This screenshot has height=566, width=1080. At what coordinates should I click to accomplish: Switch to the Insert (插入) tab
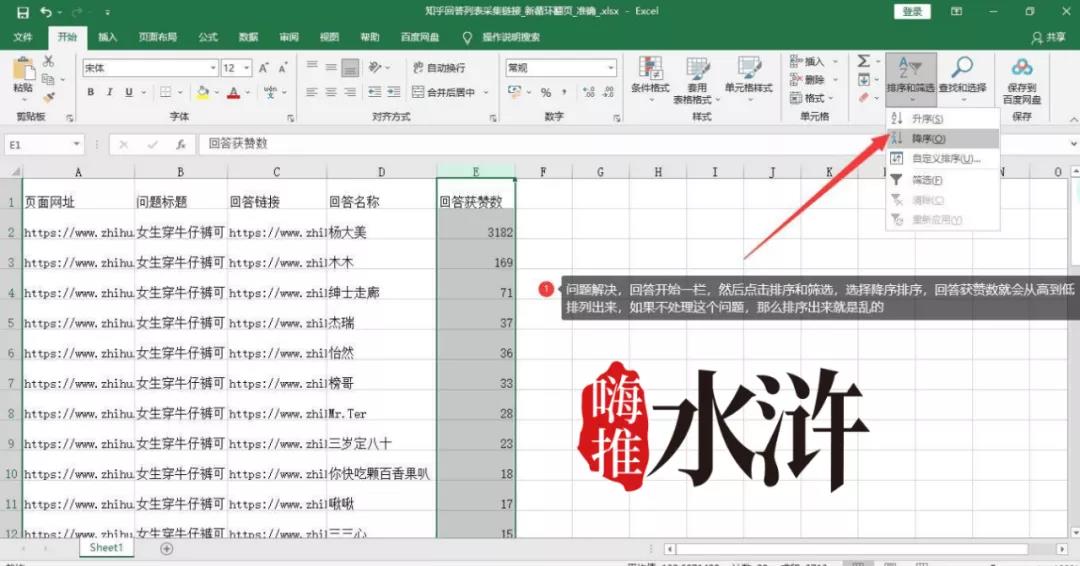click(107, 37)
